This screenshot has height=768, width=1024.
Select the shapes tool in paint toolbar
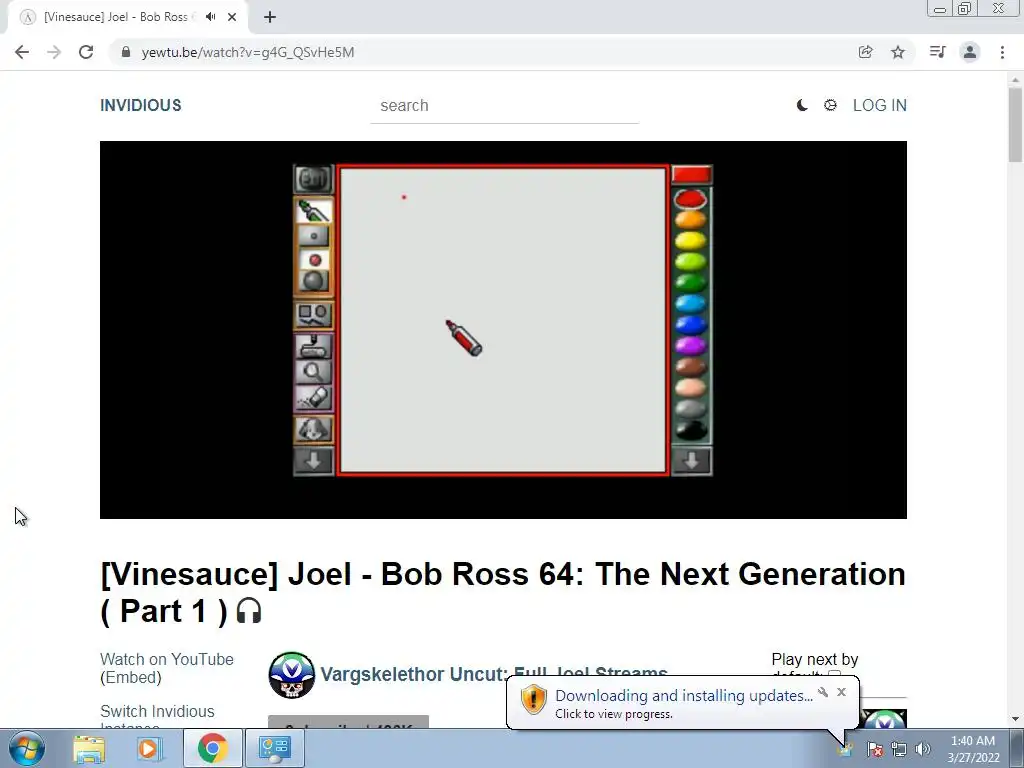tap(313, 315)
